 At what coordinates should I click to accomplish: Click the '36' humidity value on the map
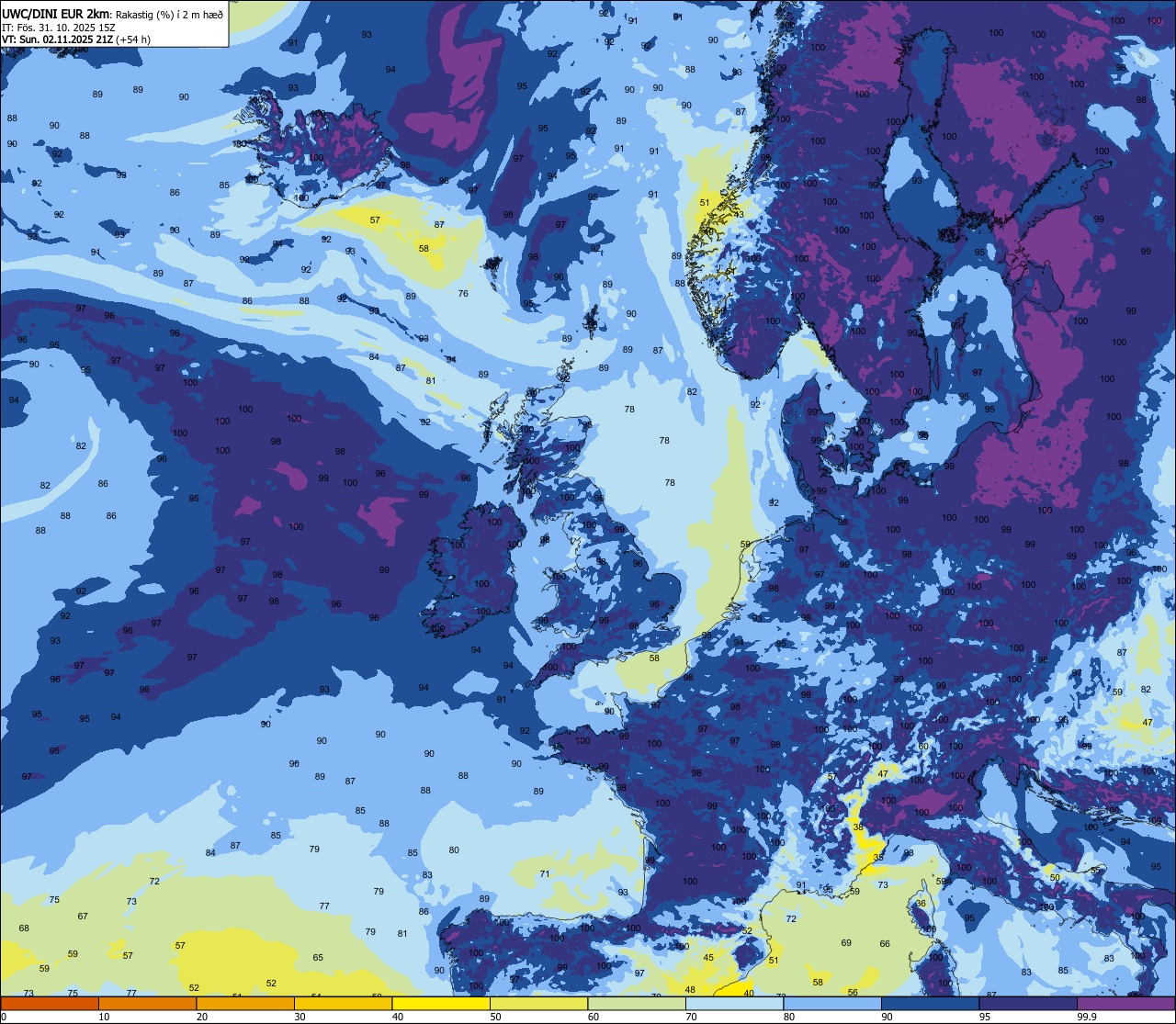(x=921, y=904)
